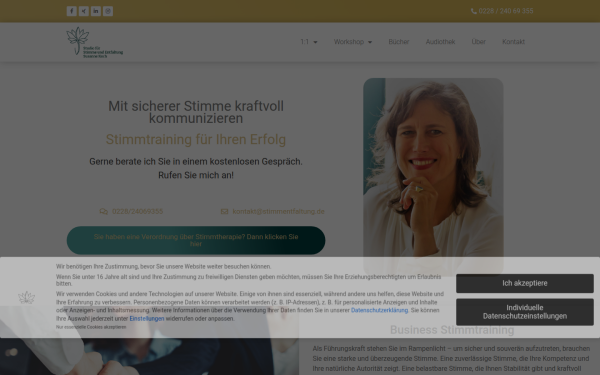Click the text Rufen Sie mich an!

click(196, 175)
